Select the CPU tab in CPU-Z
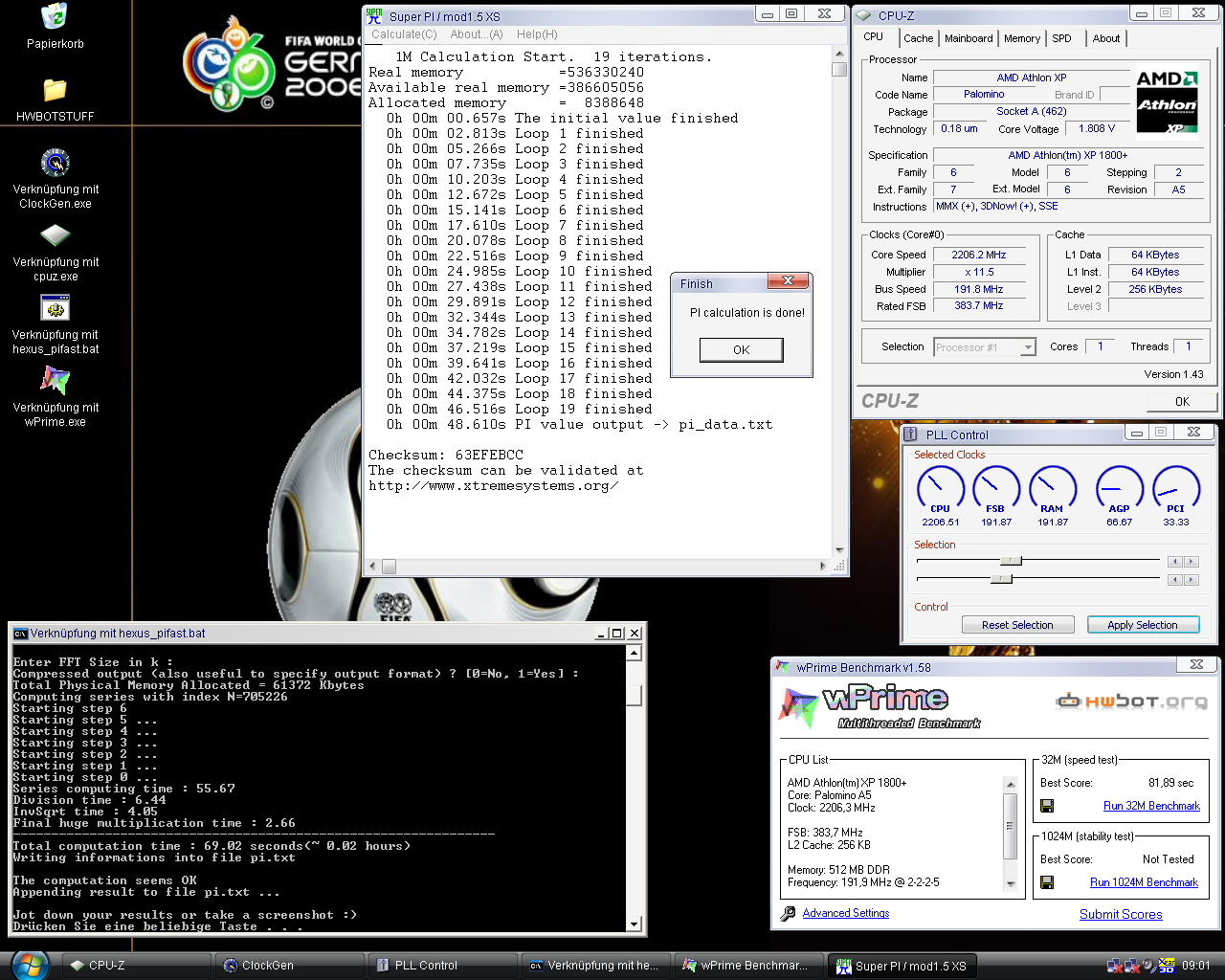 (x=874, y=37)
